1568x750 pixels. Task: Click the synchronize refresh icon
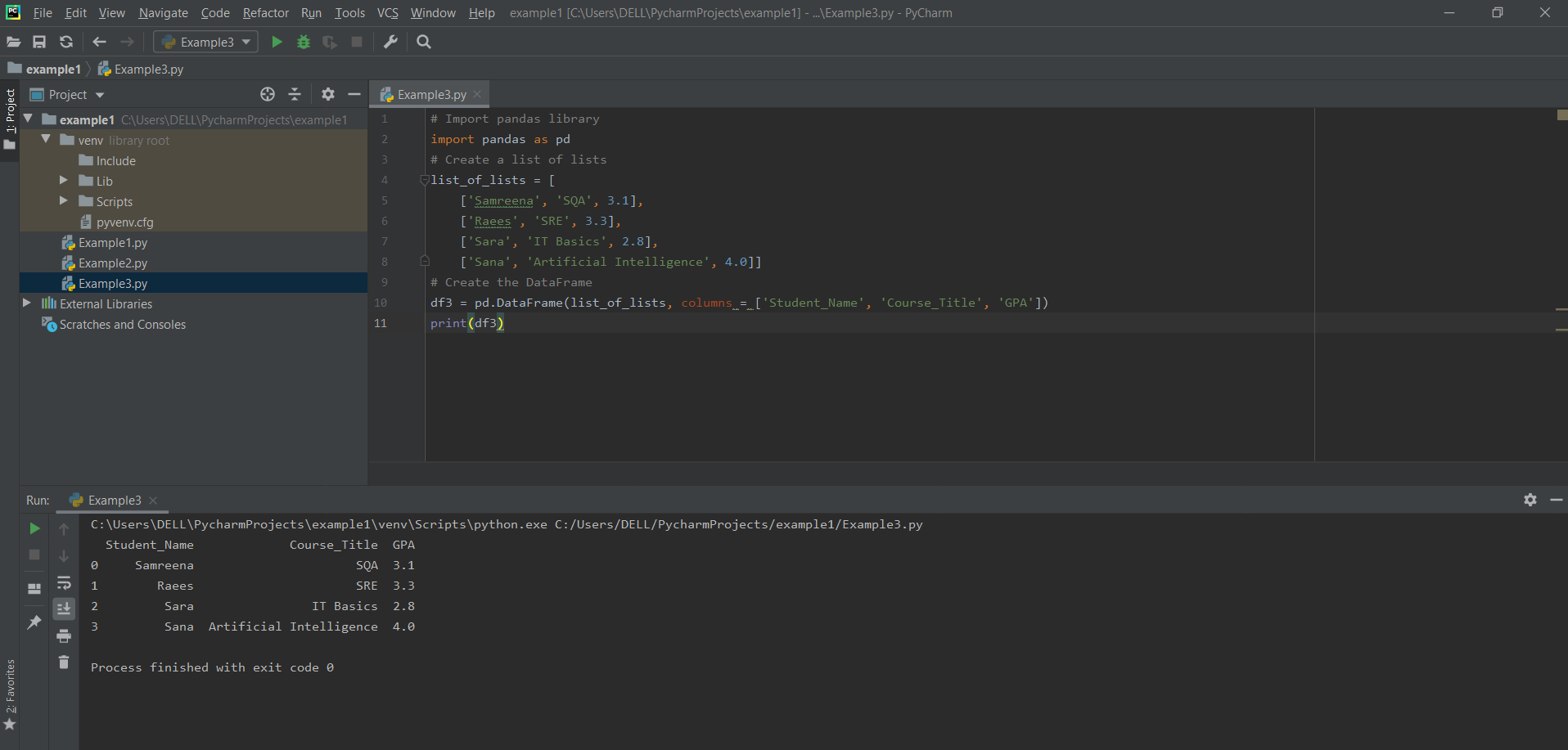click(66, 42)
